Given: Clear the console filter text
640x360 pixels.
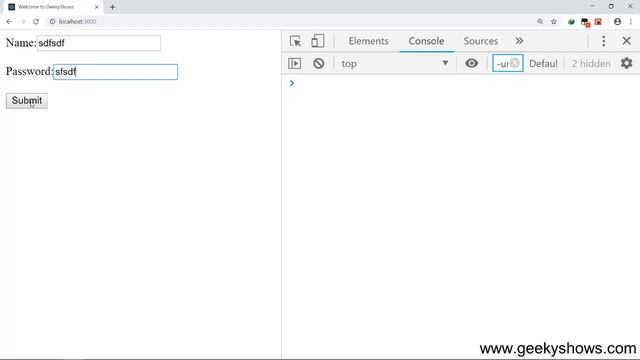Looking at the screenshot, I should (515, 63).
